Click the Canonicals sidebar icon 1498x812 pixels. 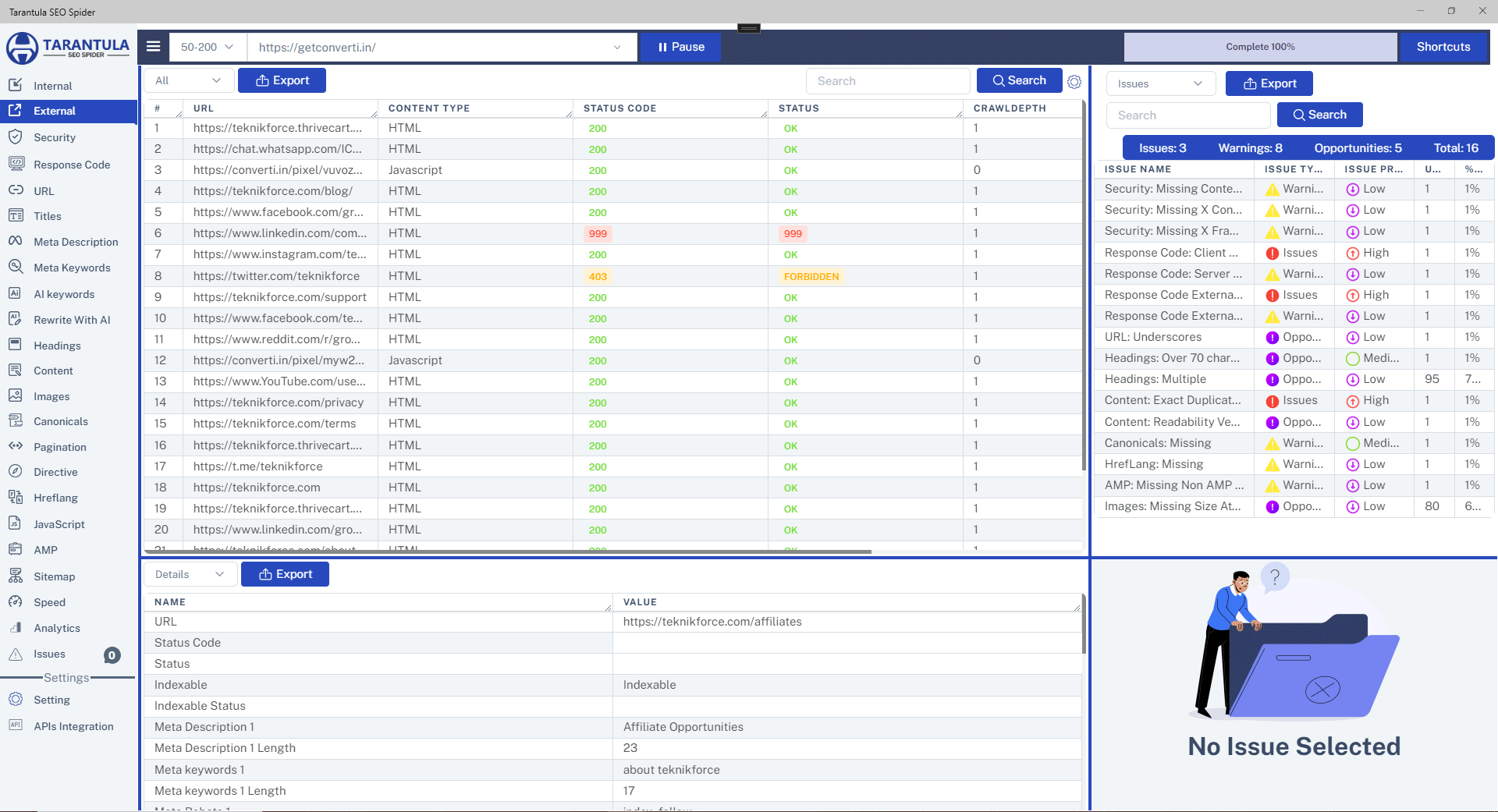pos(16,420)
